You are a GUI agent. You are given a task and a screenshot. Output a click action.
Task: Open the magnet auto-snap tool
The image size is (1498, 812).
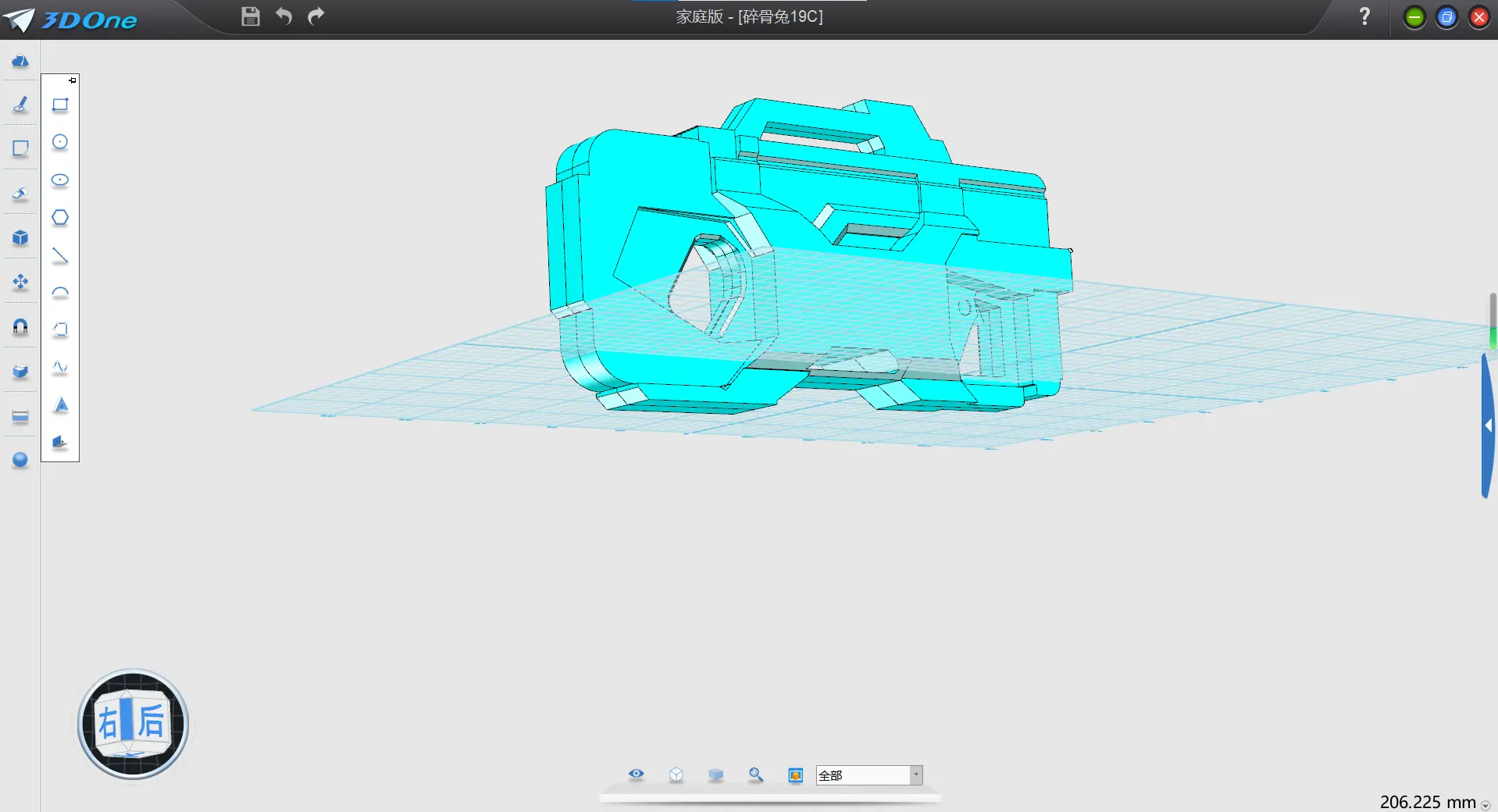20,326
